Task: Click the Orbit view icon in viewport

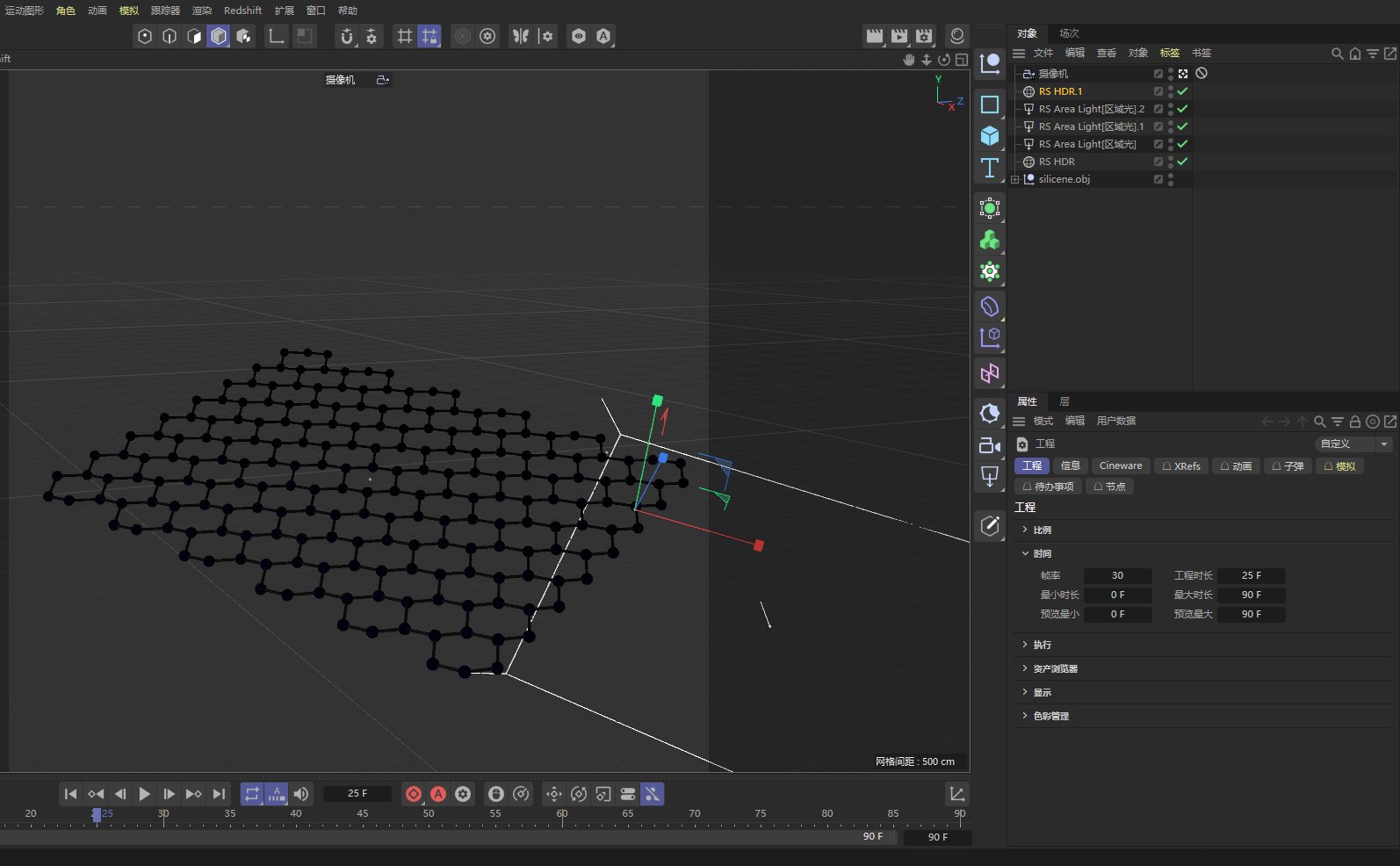Action: click(x=944, y=60)
